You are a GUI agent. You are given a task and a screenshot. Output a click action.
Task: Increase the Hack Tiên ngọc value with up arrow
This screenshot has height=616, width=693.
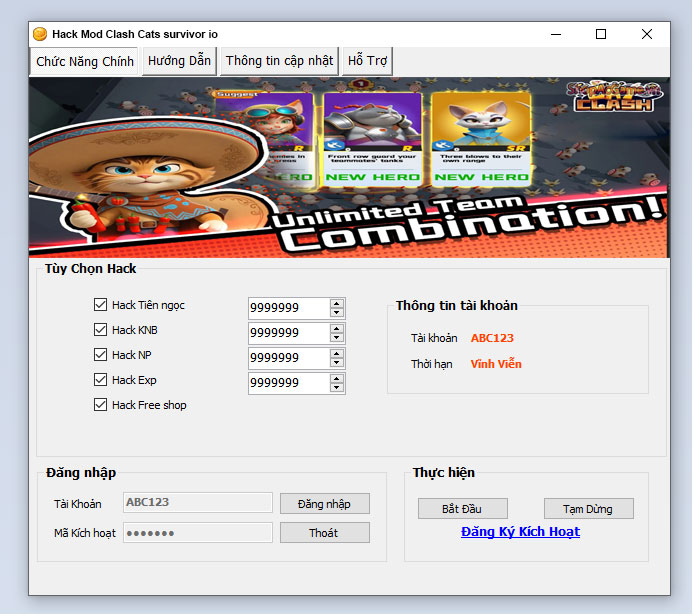click(x=337, y=304)
